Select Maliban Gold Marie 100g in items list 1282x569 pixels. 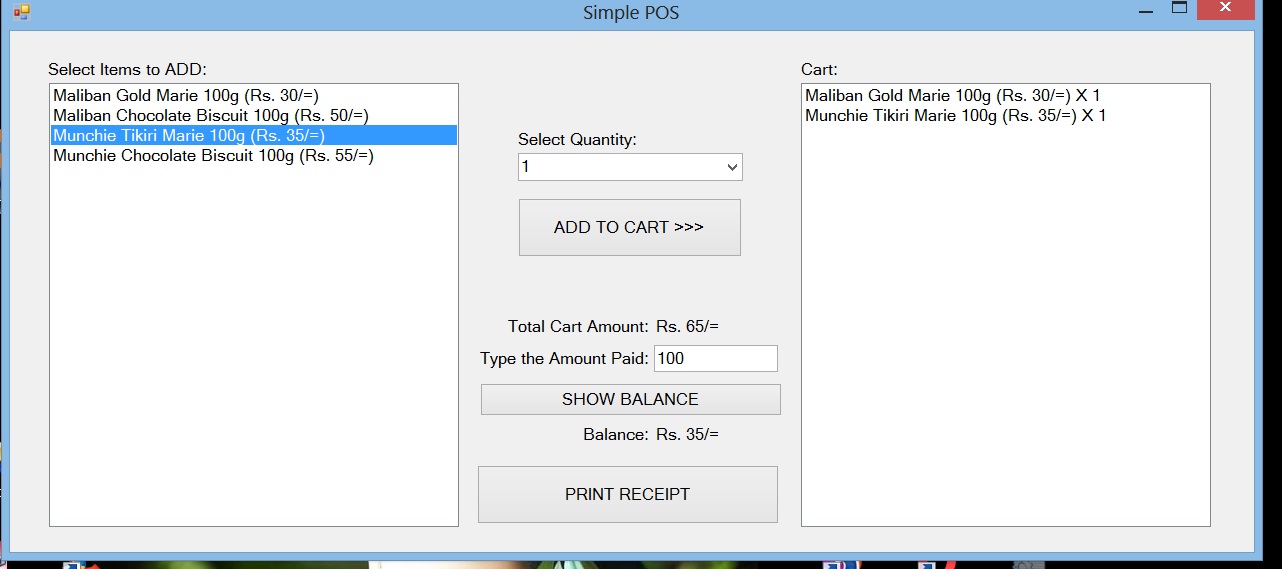coord(254,96)
